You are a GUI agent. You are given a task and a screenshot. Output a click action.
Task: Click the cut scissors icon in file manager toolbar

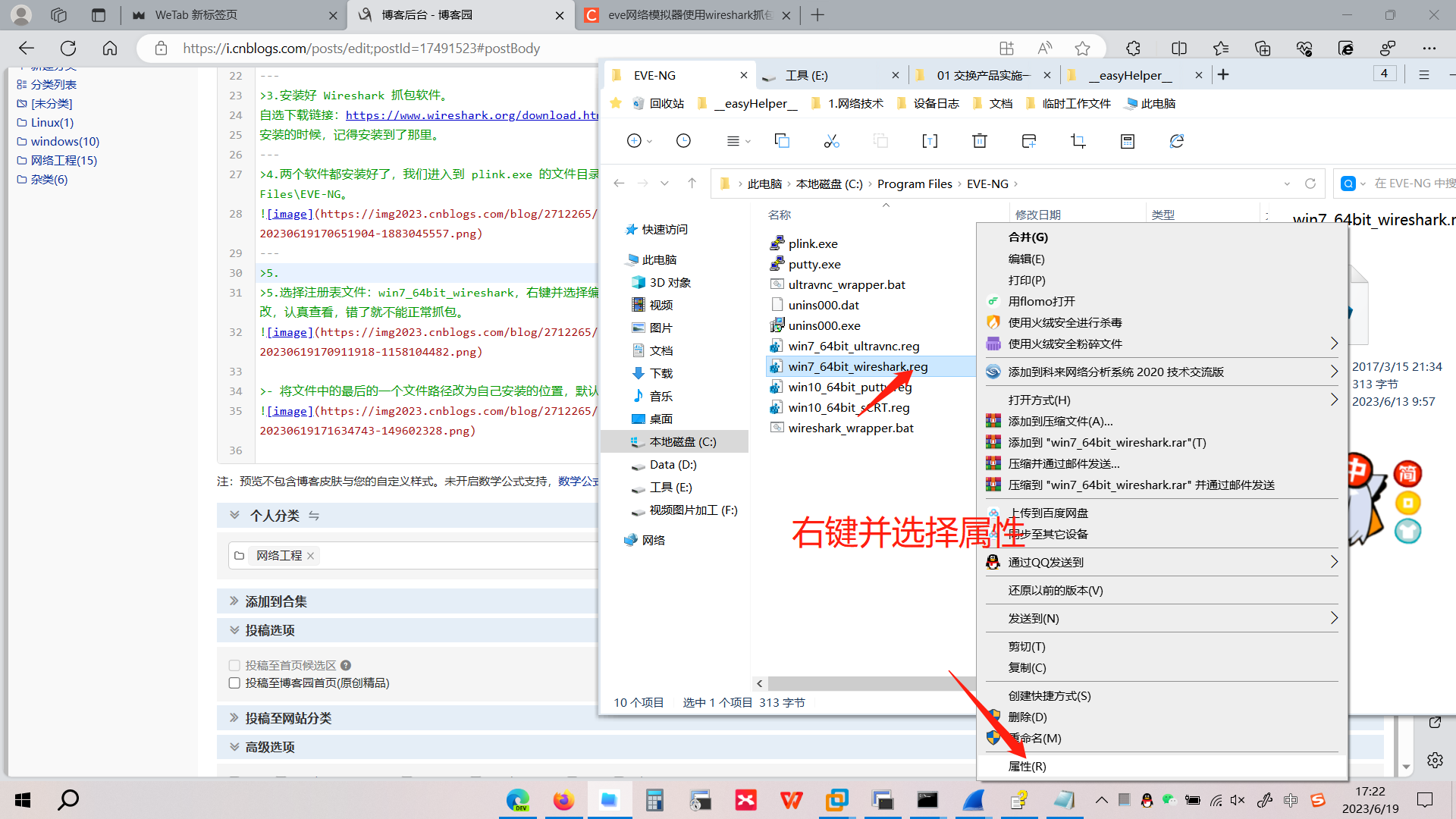(x=832, y=141)
